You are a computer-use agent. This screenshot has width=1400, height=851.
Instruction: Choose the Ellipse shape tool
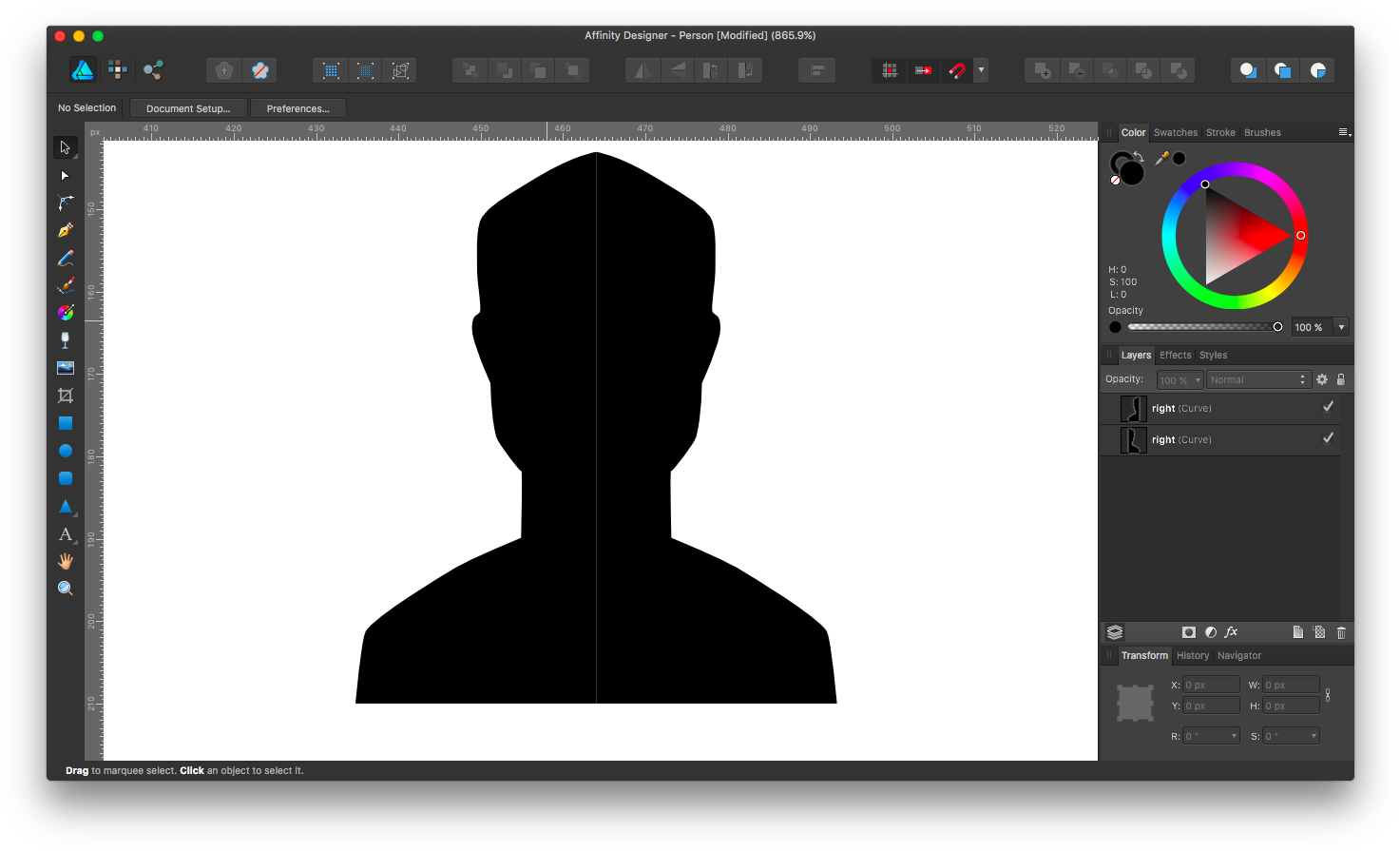tap(65, 451)
